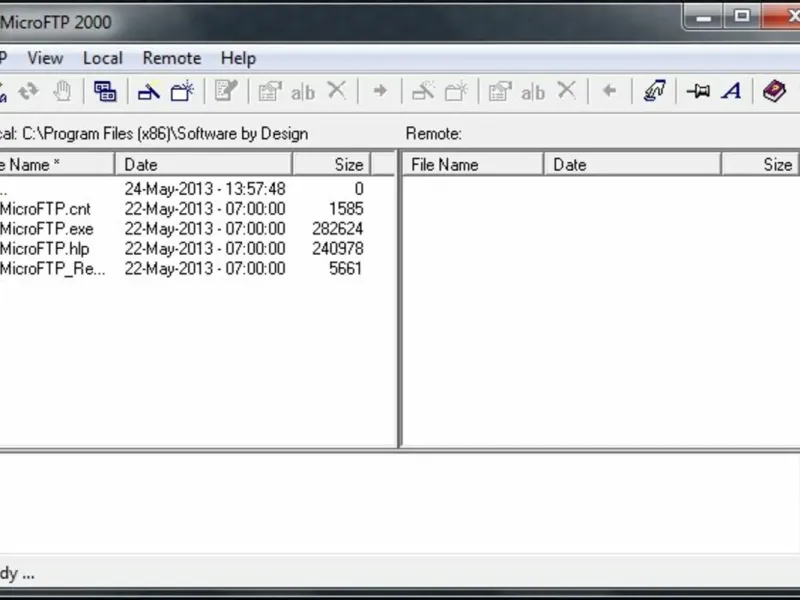
Task: Click the blue connected-computers toolbar icon
Action: (105, 92)
